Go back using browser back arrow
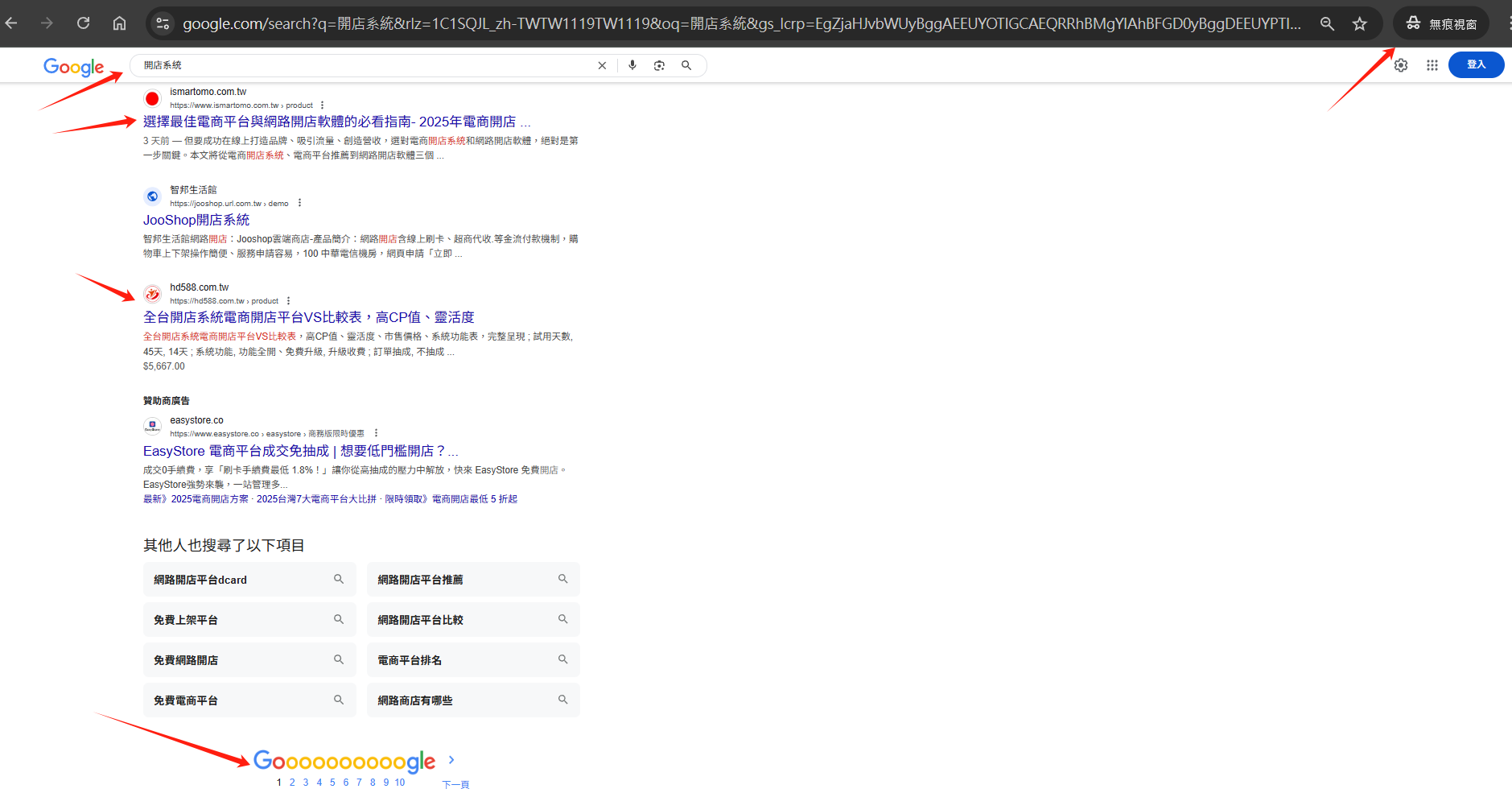1512x789 pixels. [11, 23]
